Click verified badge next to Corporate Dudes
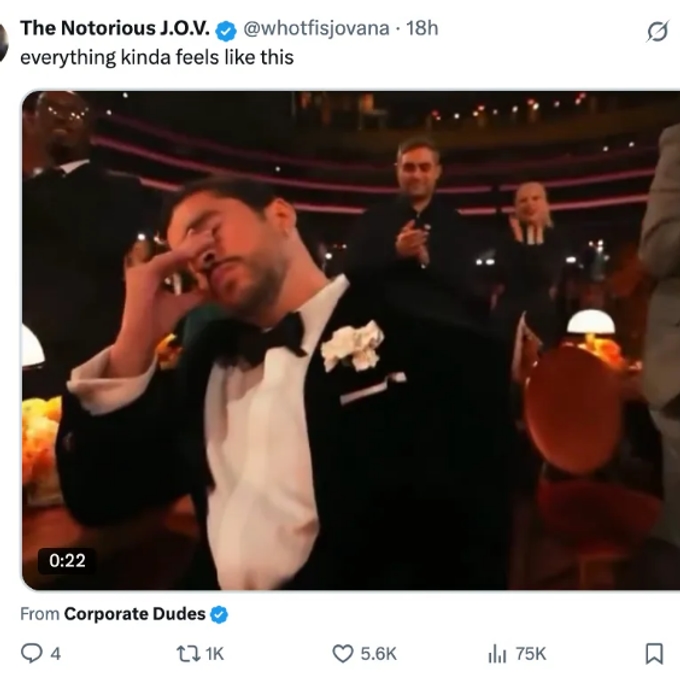The image size is (680, 680). [x=219, y=614]
